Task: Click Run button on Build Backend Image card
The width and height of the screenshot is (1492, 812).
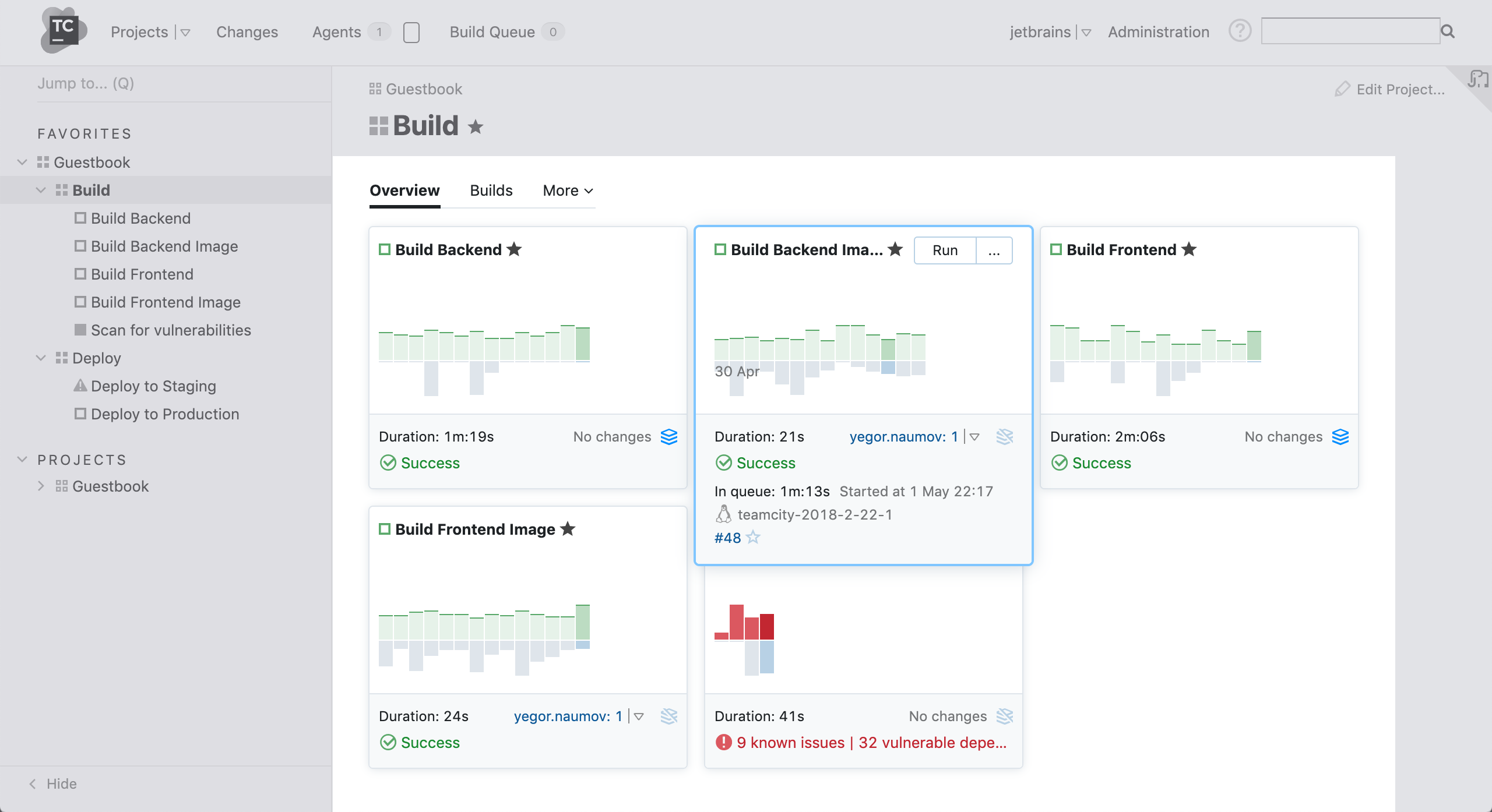Action: [x=943, y=250]
